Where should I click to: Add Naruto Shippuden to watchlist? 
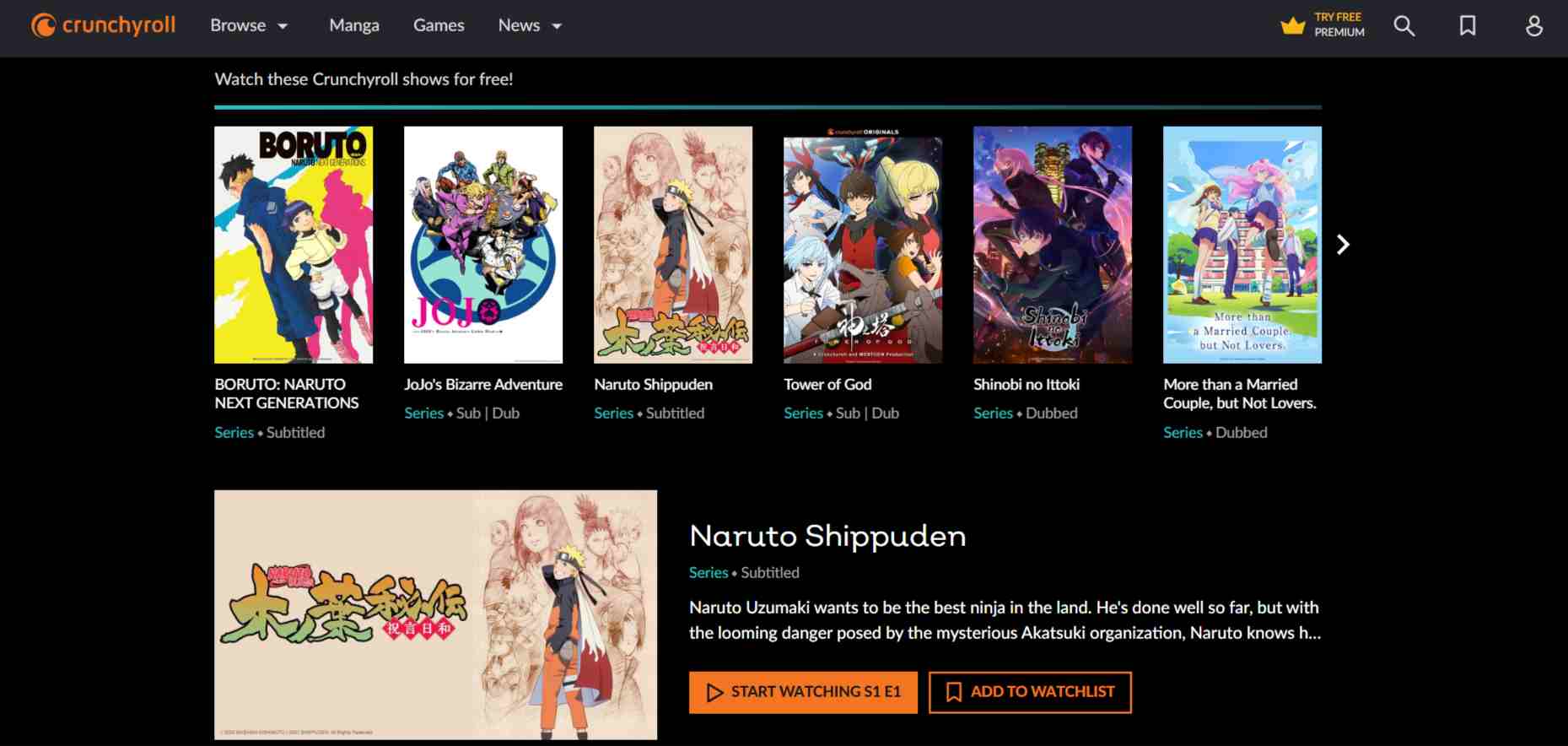pos(1030,692)
